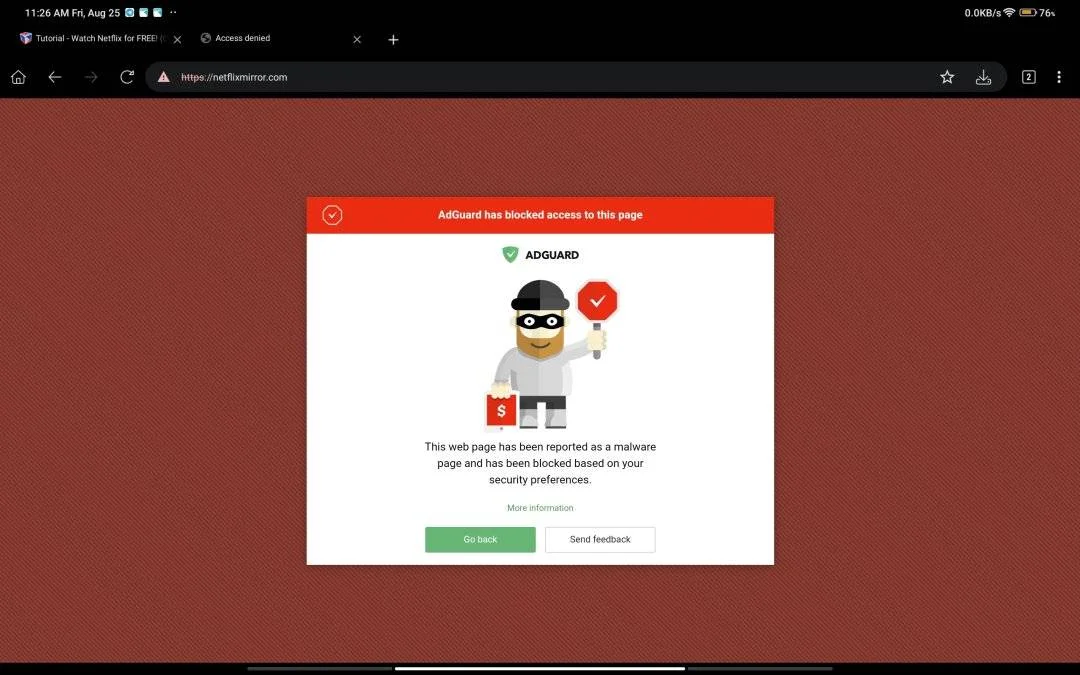Reload the current page

[x=127, y=77]
